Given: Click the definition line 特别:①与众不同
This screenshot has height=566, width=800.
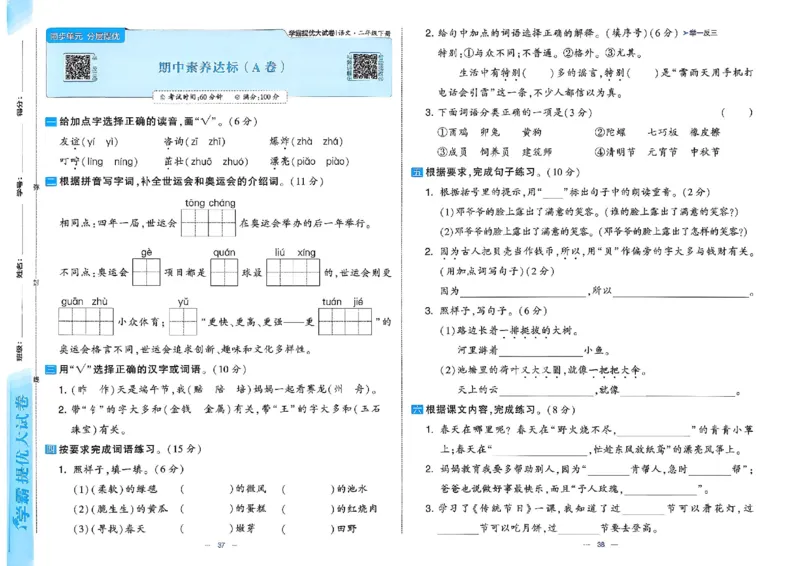Looking at the screenshot, I should tap(540, 53).
